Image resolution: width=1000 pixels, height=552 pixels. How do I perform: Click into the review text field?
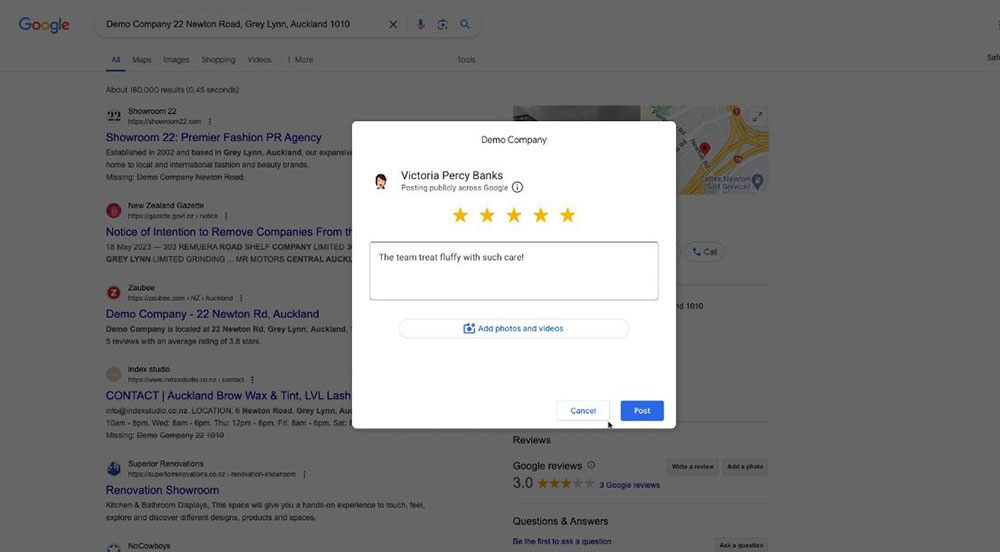[x=513, y=271]
